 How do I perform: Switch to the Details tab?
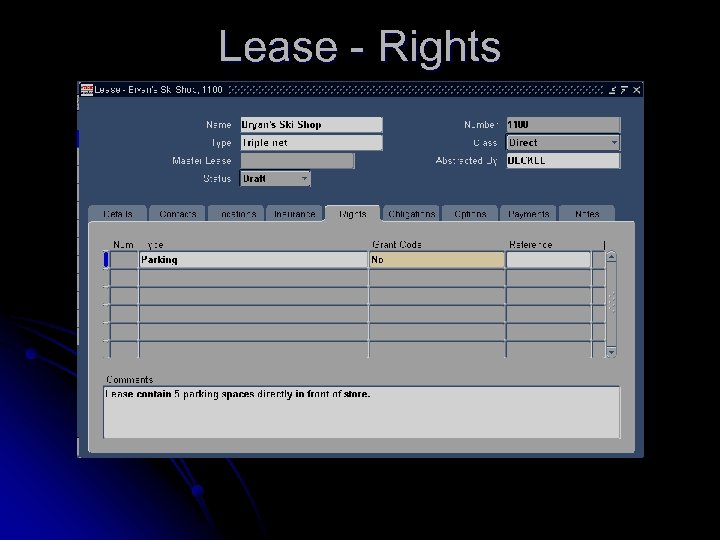pos(118,214)
